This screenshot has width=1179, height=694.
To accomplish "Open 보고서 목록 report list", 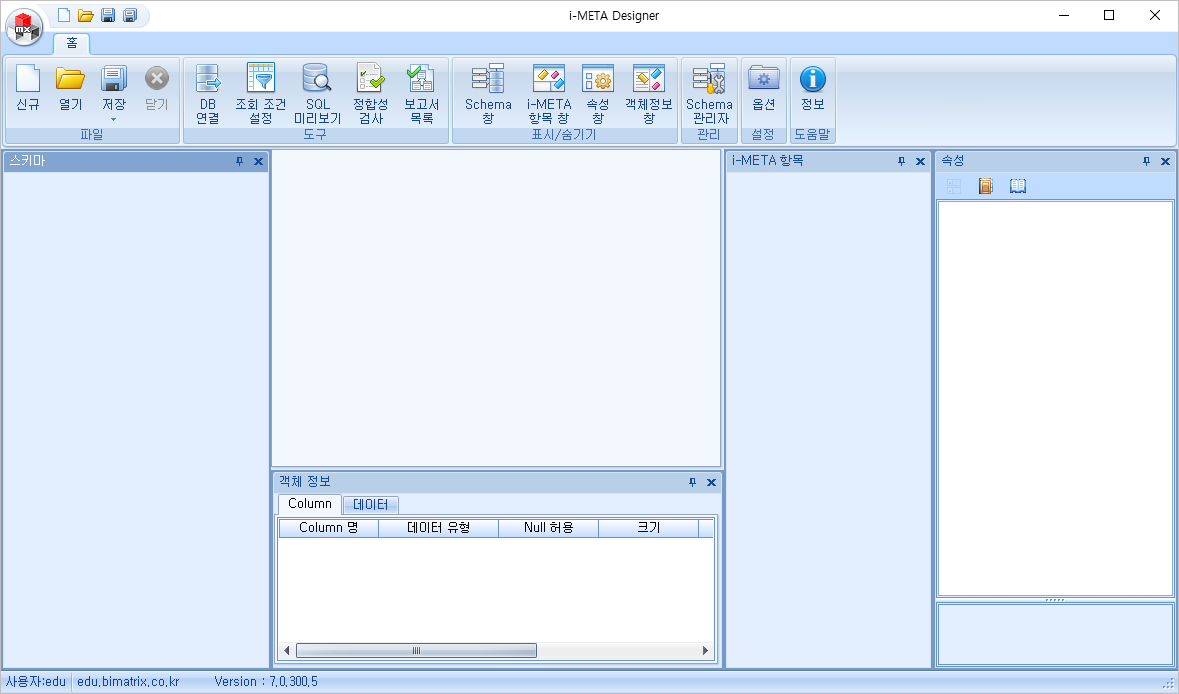I will pos(421,94).
